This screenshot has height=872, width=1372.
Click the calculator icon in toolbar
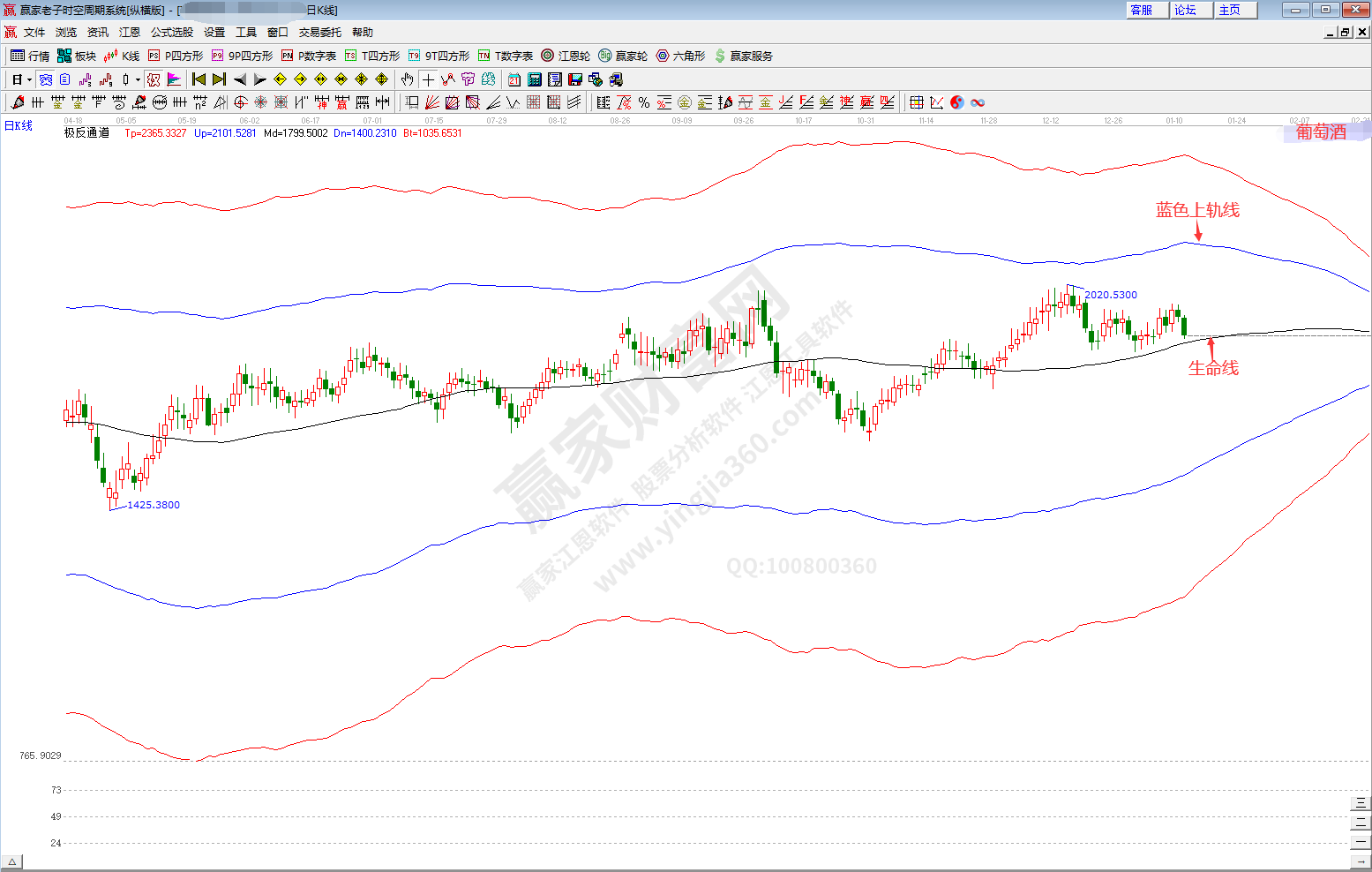[x=534, y=79]
